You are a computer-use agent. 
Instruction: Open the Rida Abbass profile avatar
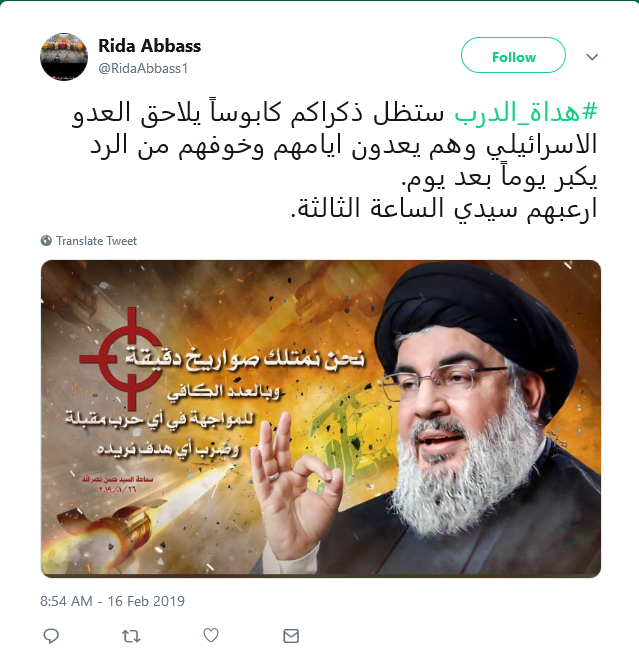pos(64,56)
